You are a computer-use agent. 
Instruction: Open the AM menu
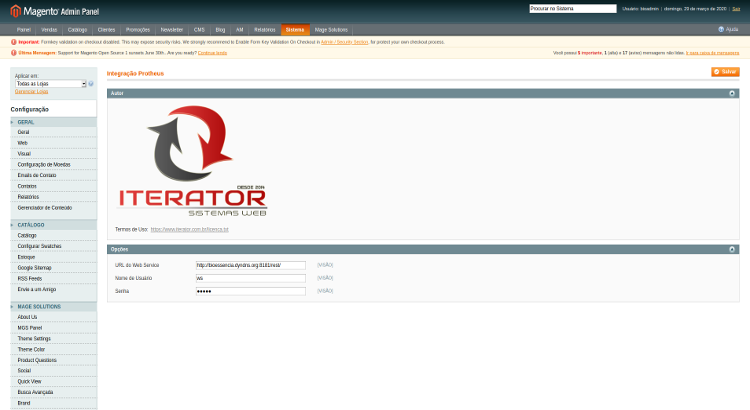coord(240,30)
